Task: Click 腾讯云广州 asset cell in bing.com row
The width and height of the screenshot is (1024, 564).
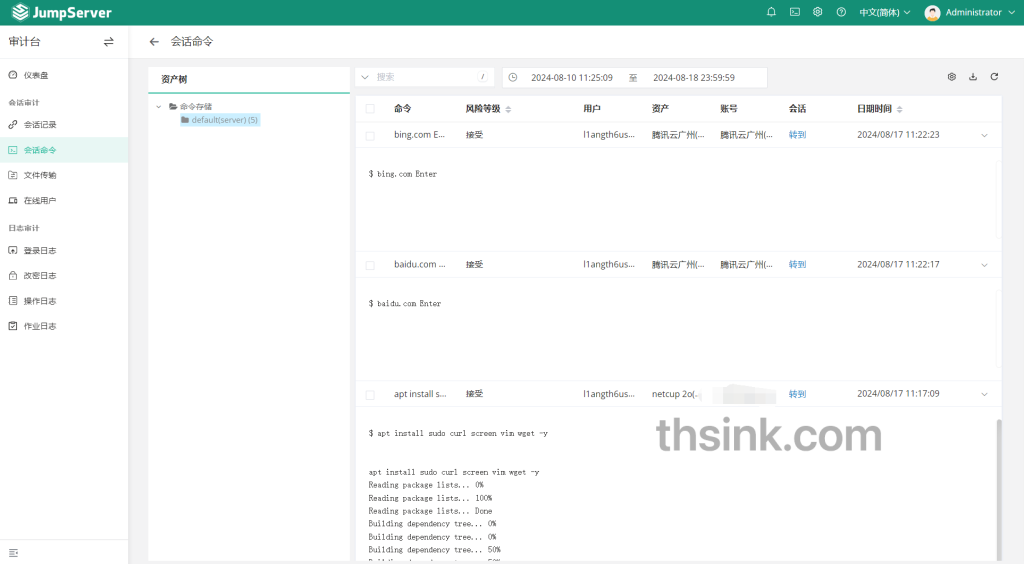Action: (x=678, y=135)
